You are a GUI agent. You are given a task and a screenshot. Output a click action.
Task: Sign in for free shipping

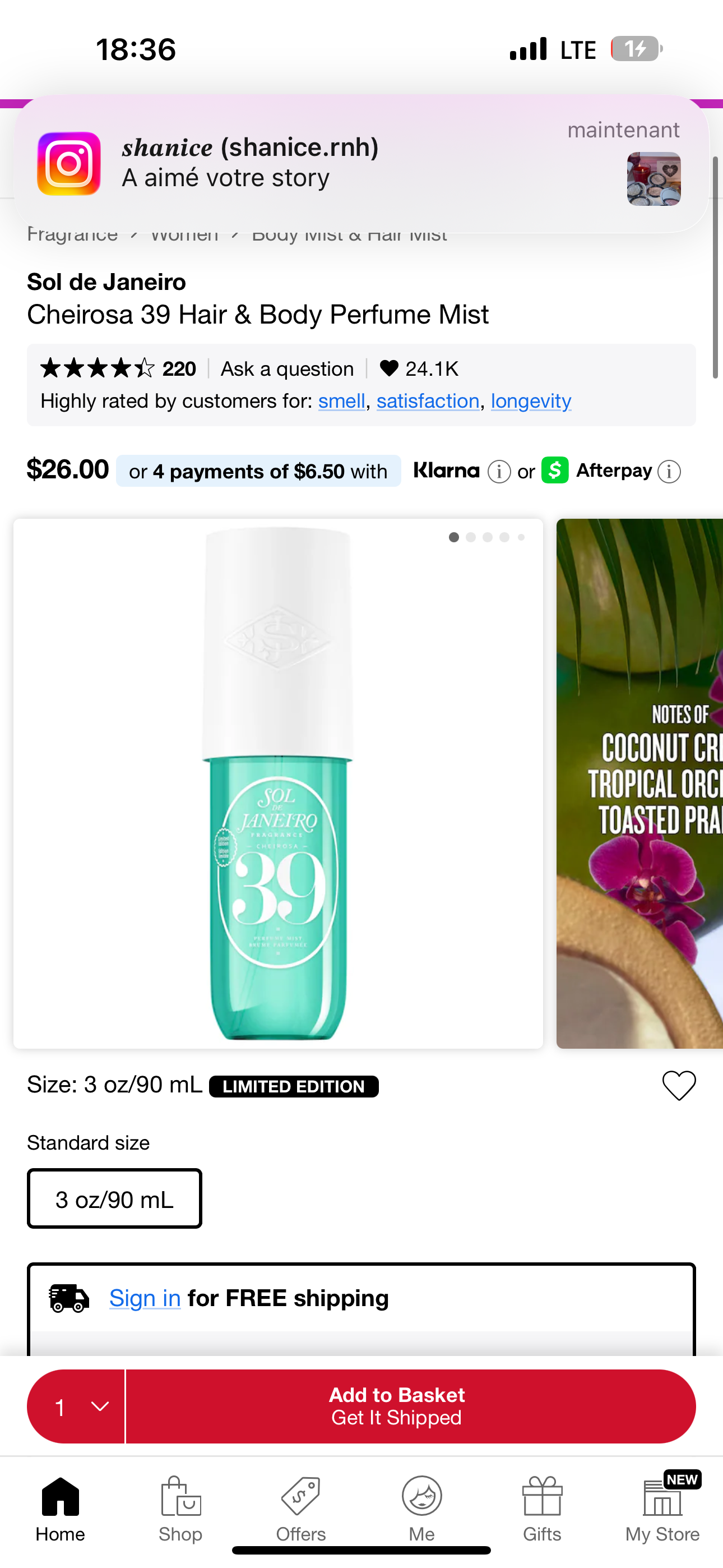point(144,1297)
